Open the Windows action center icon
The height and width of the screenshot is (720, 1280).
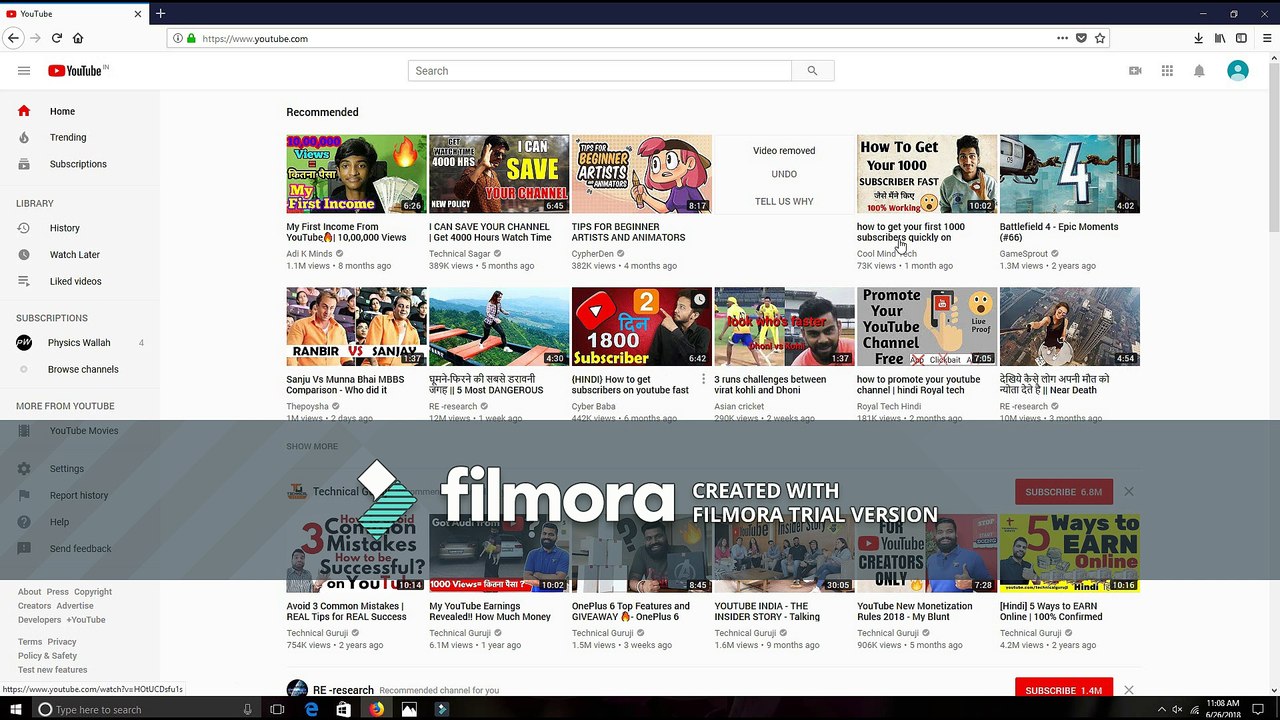[1257, 709]
